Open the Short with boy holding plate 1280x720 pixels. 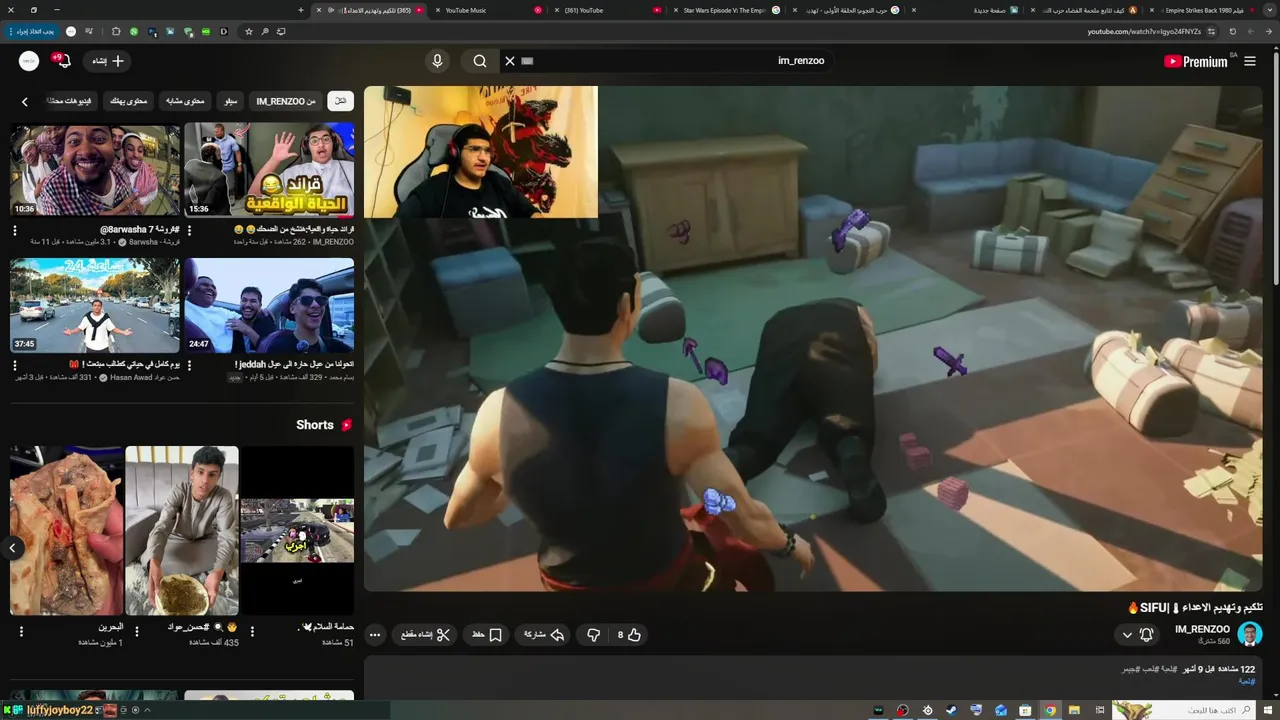click(182, 530)
